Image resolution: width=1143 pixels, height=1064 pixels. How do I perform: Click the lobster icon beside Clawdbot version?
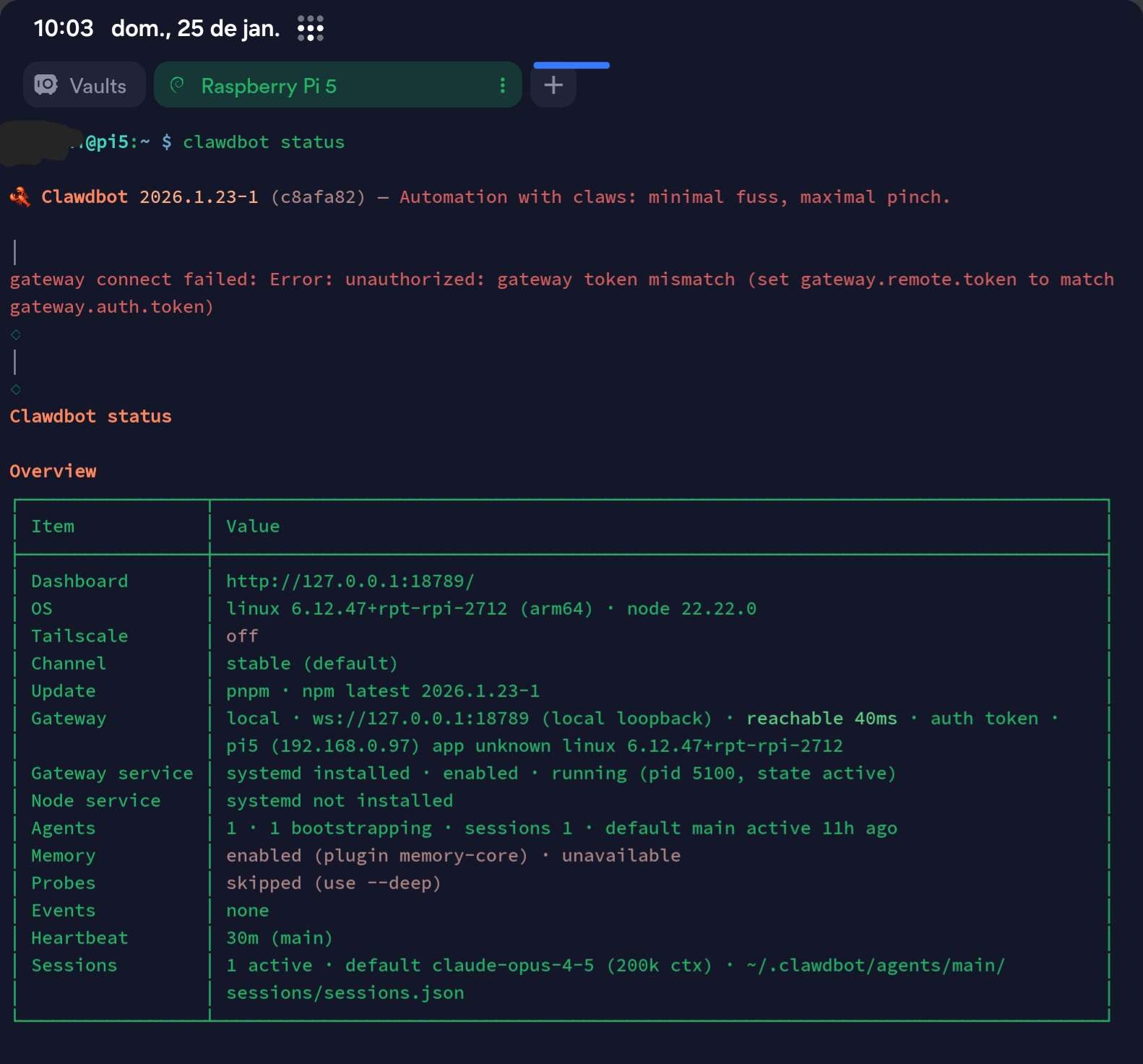(x=20, y=196)
